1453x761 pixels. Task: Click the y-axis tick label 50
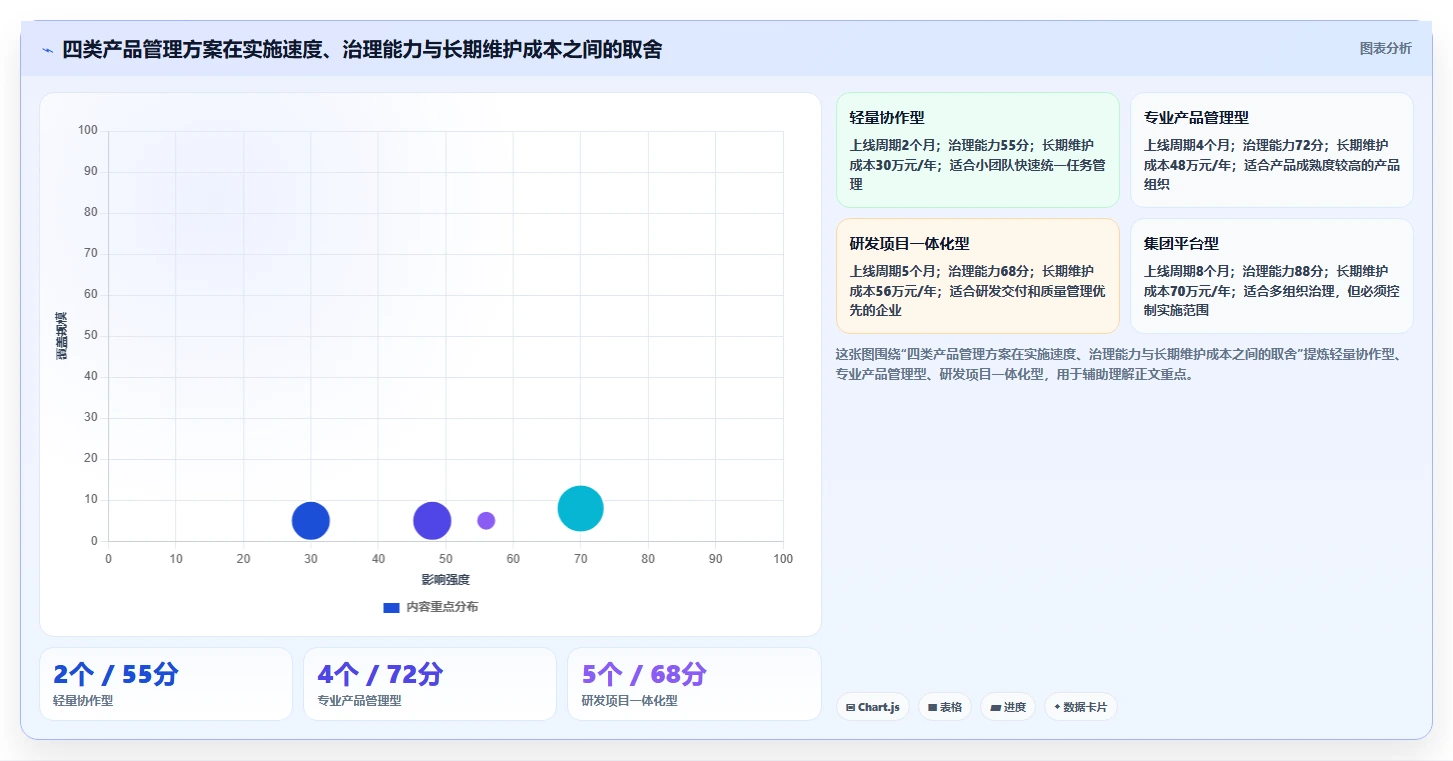pos(91,336)
